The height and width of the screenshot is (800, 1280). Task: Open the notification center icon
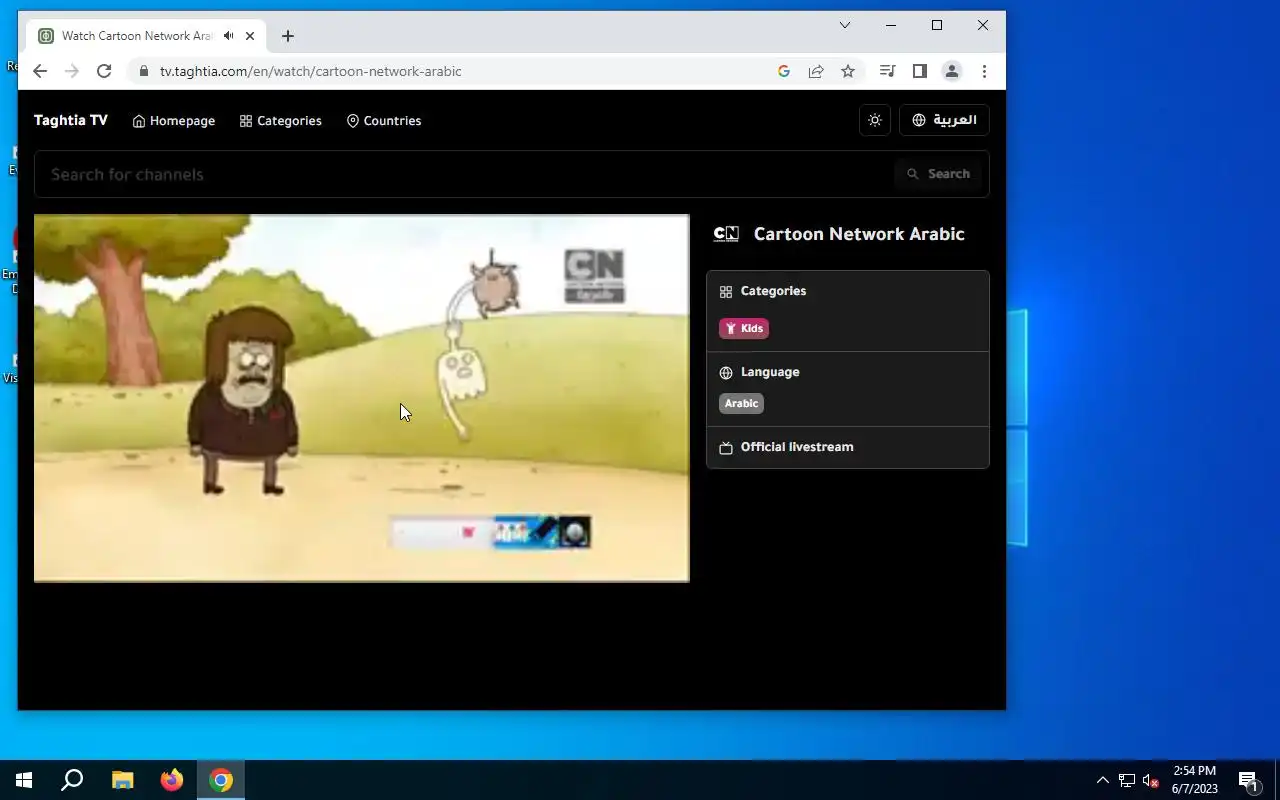tap(1248, 780)
